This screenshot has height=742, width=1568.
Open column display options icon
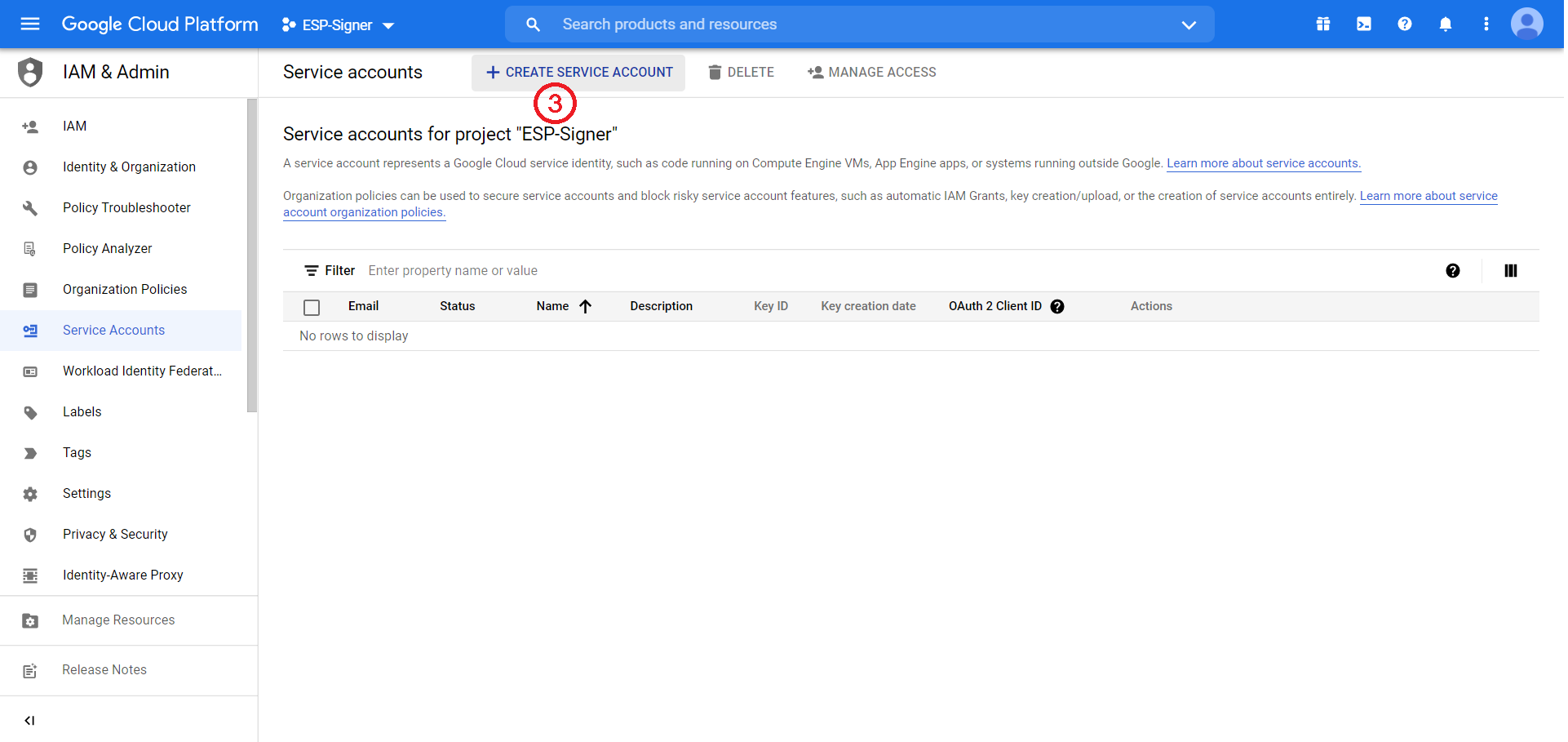pyautogui.click(x=1511, y=271)
